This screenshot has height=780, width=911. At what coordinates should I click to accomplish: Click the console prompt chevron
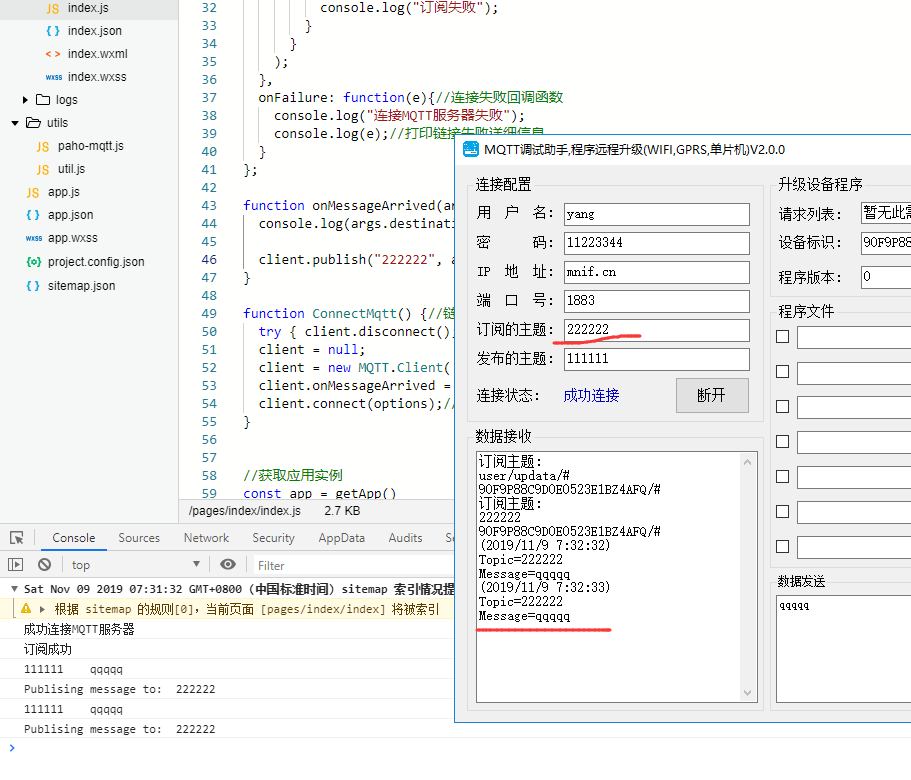click(12, 748)
